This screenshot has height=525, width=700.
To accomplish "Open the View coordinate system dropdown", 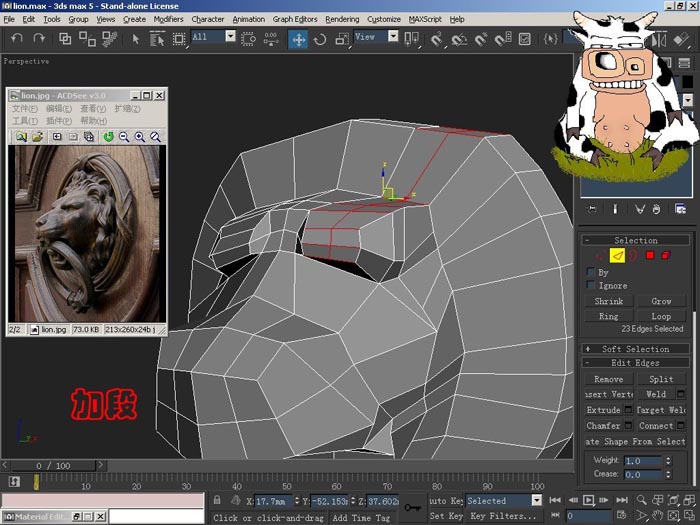I will click(393, 36).
